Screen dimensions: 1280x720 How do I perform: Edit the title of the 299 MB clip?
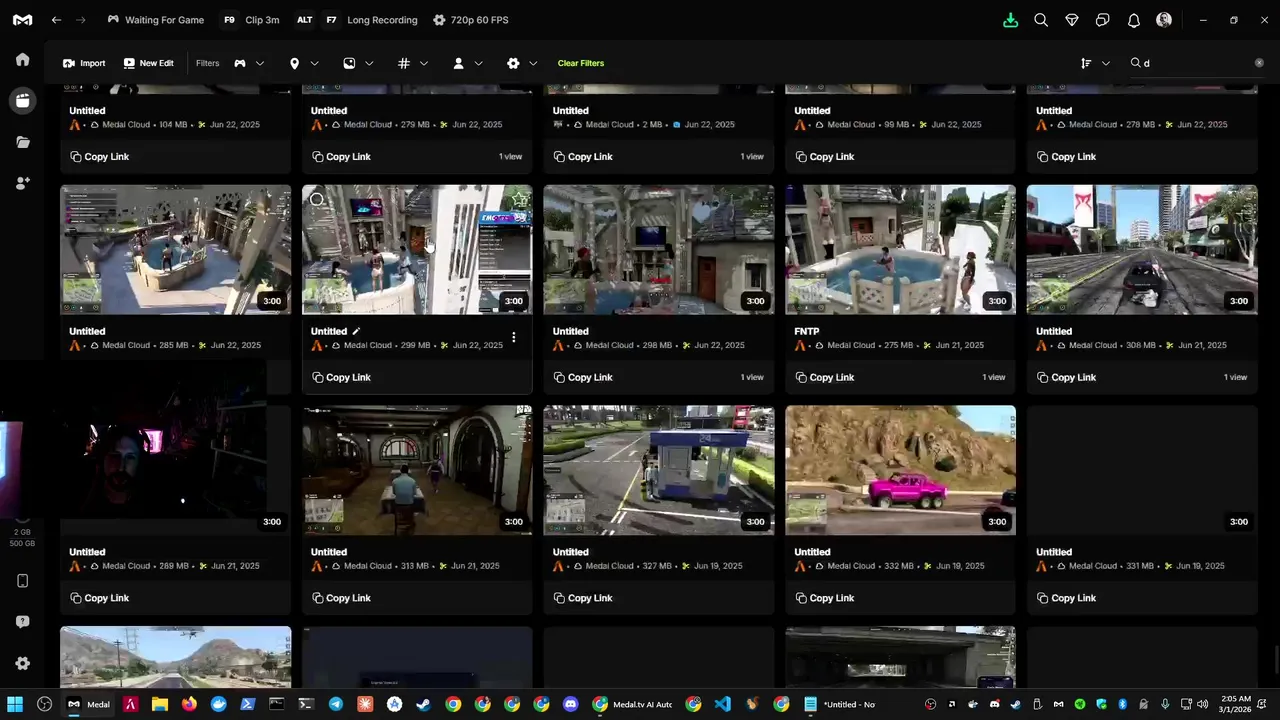click(356, 331)
